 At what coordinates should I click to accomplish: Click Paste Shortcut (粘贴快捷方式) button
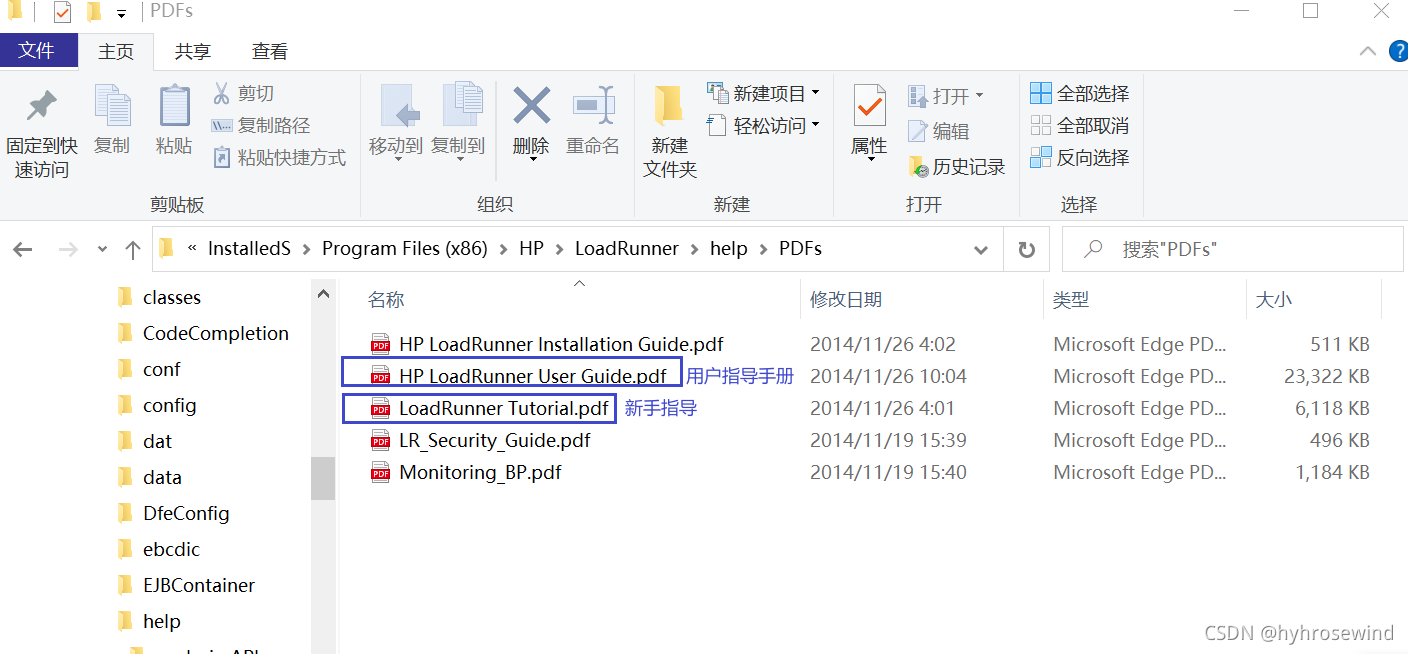279,157
